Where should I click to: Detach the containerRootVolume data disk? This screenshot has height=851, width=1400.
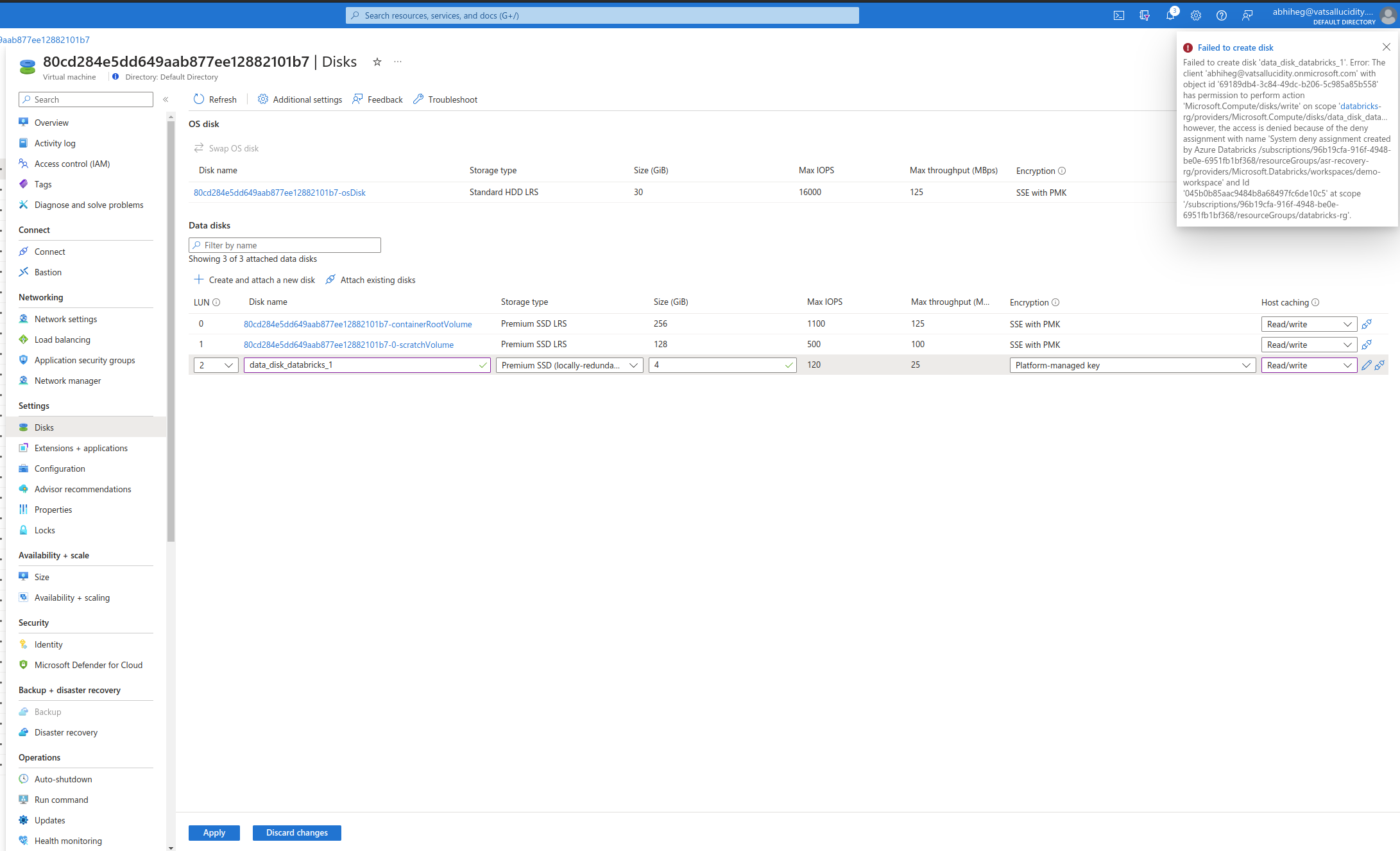1367,324
